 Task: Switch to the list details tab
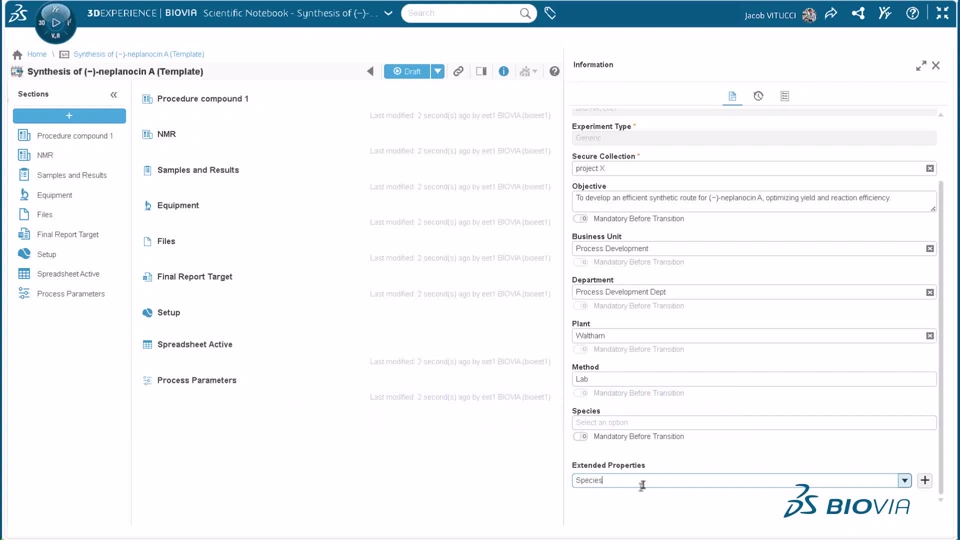click(x=784, y=96)
